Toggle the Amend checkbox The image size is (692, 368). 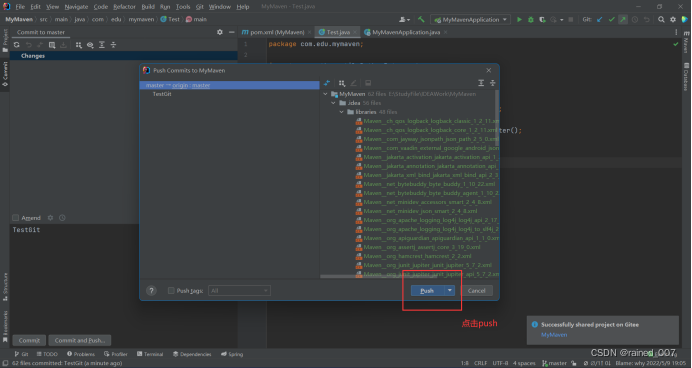[x=16, y=218]
